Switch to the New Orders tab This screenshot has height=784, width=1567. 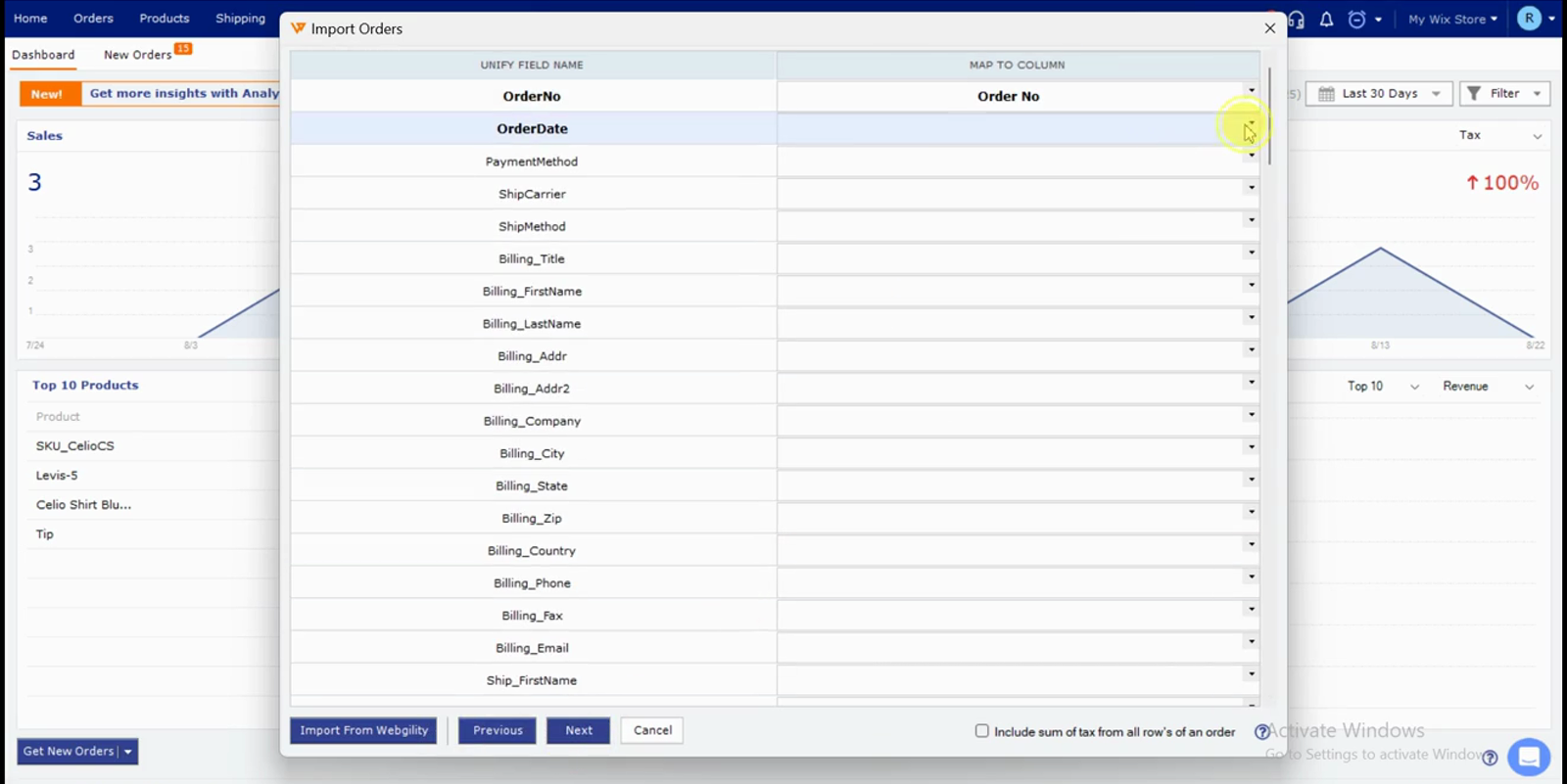(137, 55)
